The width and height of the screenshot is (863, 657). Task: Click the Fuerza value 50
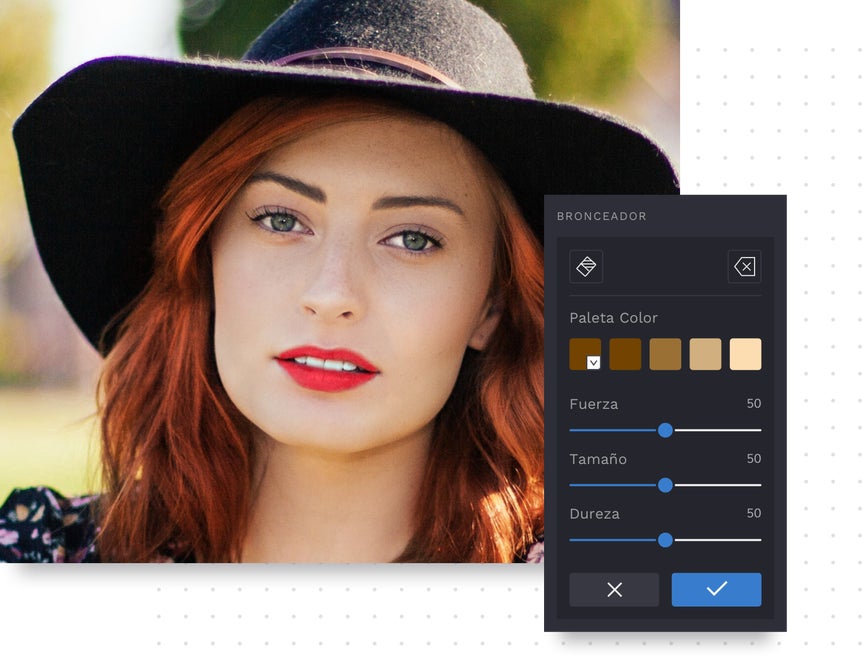click(753, 403)
